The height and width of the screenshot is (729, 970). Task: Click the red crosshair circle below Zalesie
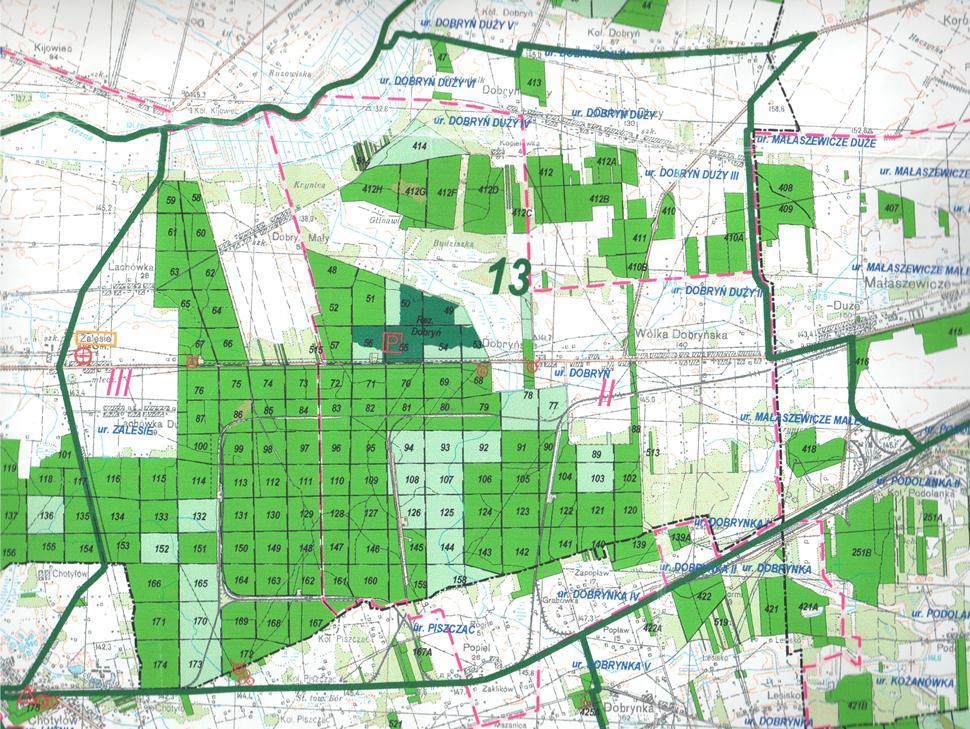[84, 355]
